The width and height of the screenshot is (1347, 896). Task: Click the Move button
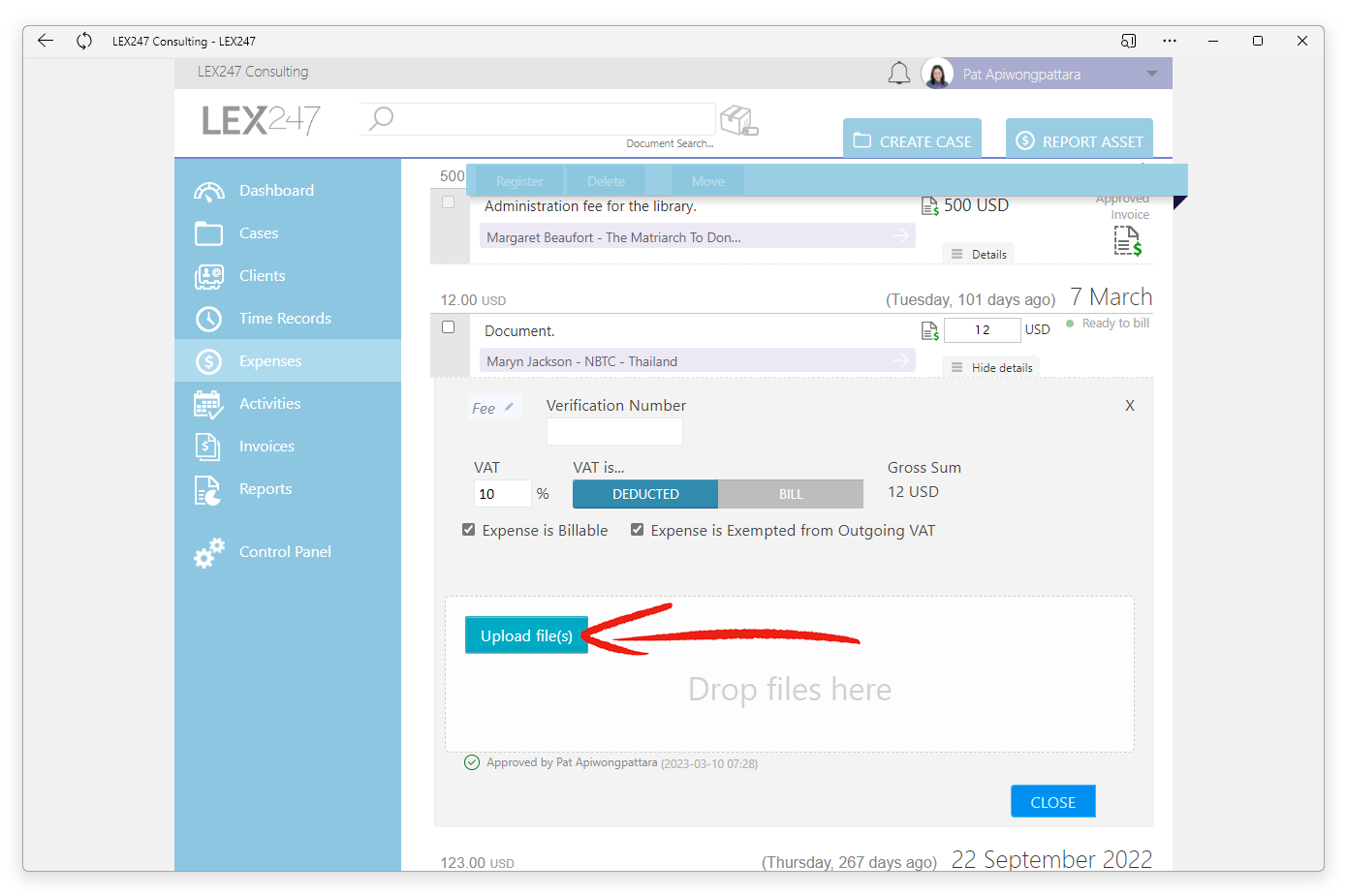tap(707, 181)
